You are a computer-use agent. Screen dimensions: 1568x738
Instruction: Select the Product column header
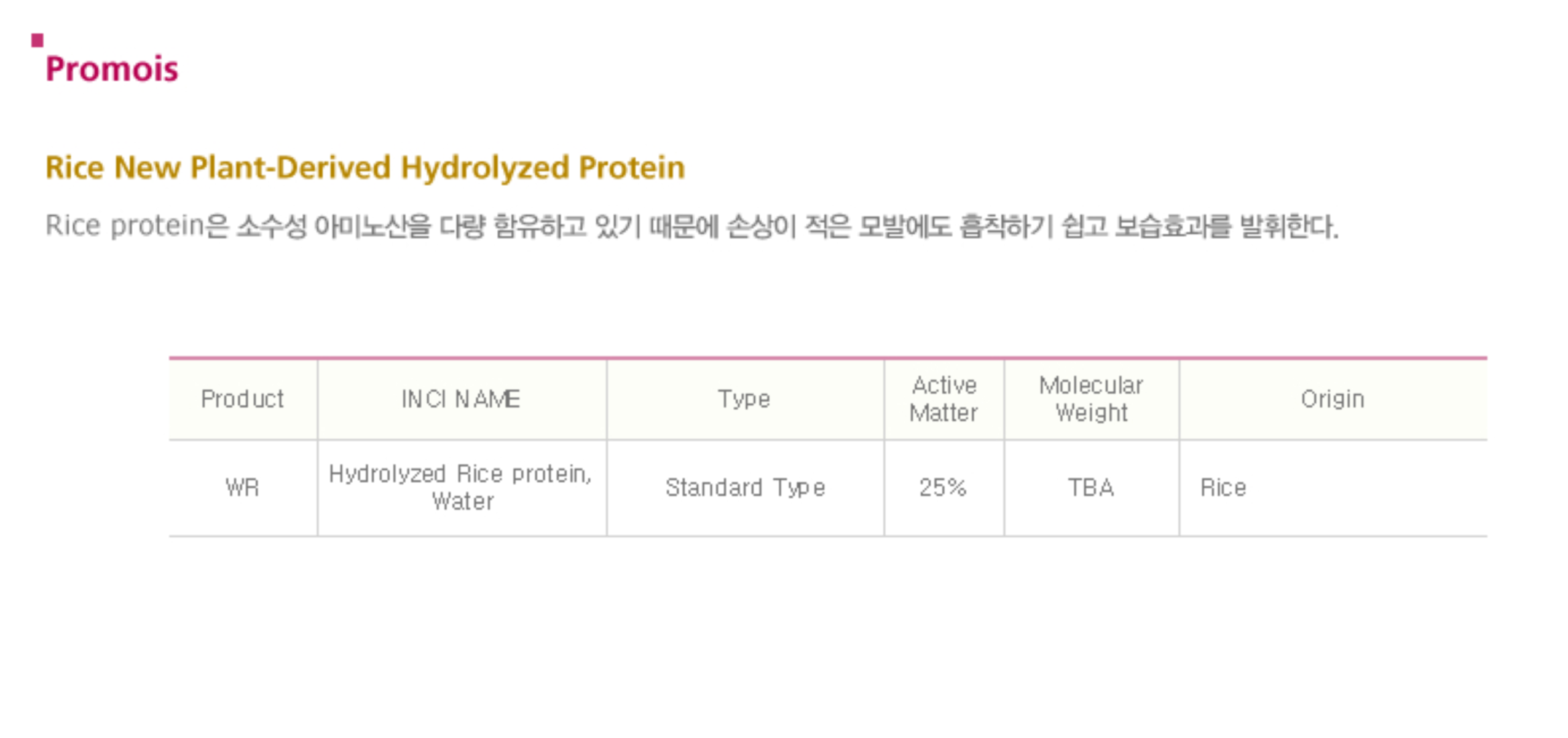[x=242, y=399]
